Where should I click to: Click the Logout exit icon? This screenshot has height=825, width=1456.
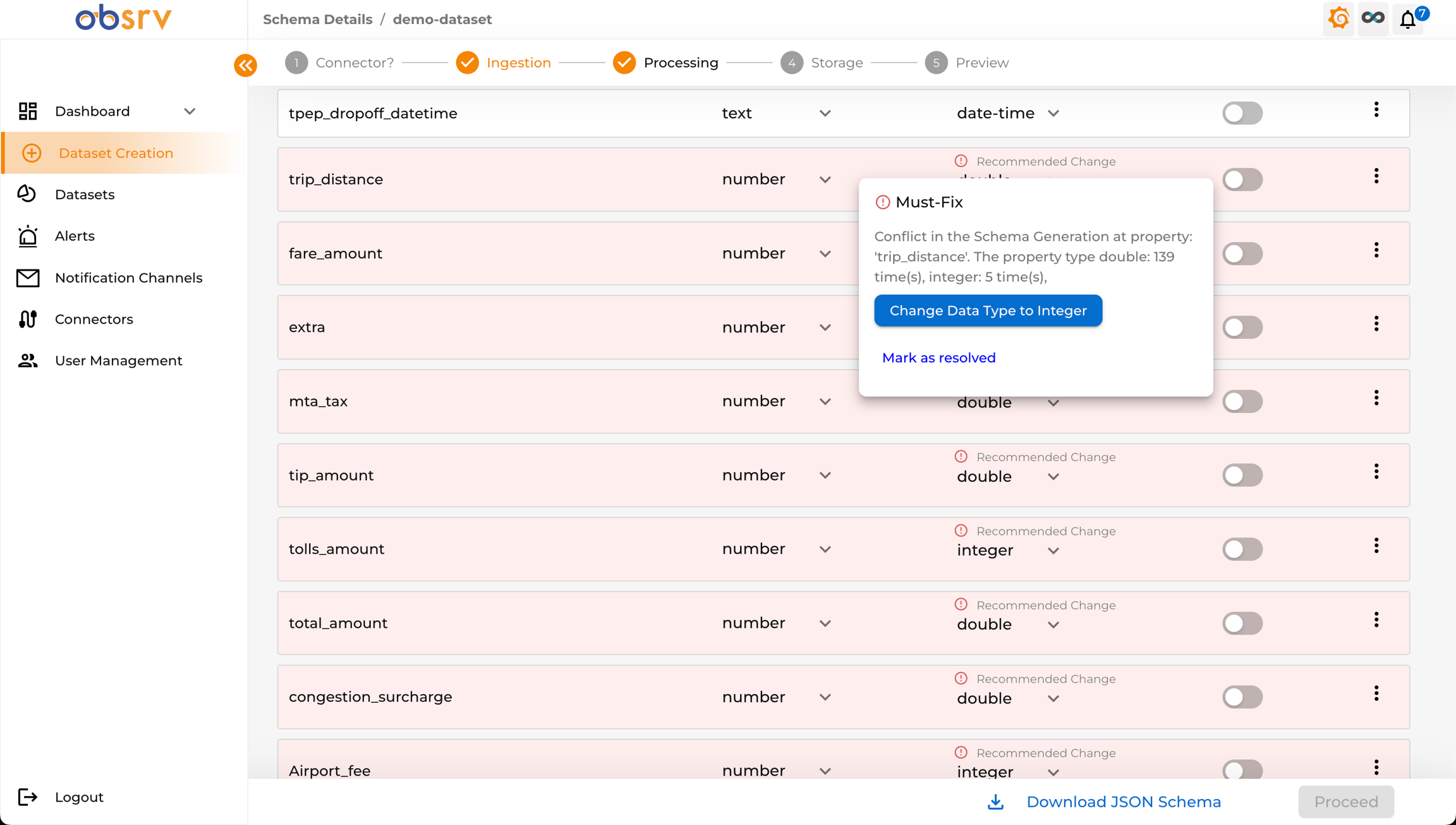(x=28, y=797)
